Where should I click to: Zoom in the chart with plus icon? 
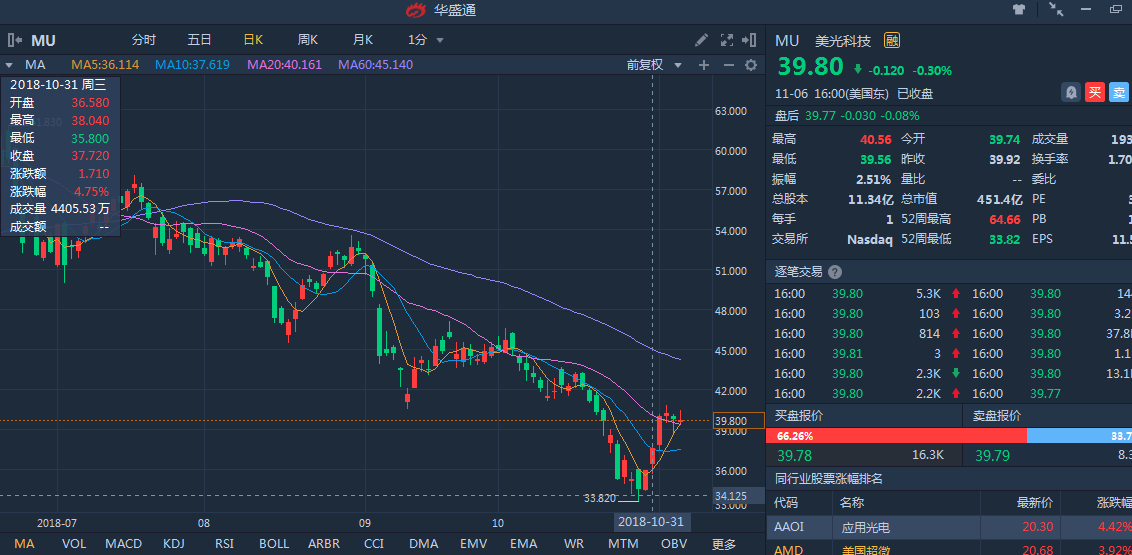(x=704, y=65)
